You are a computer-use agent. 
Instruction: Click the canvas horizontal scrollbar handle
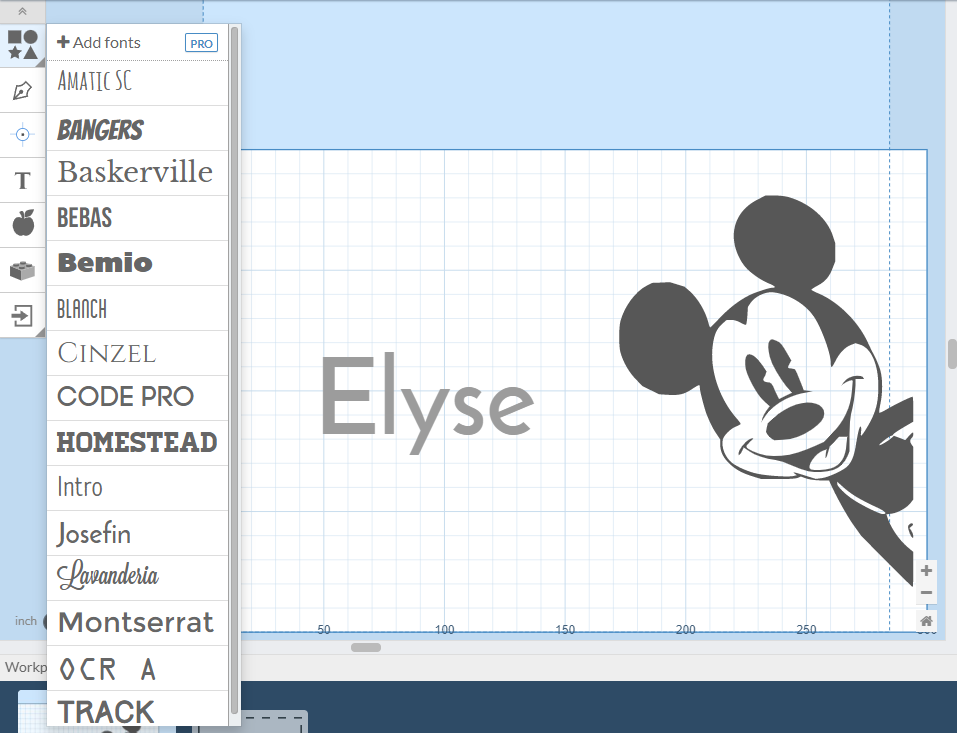pos(366,647)
